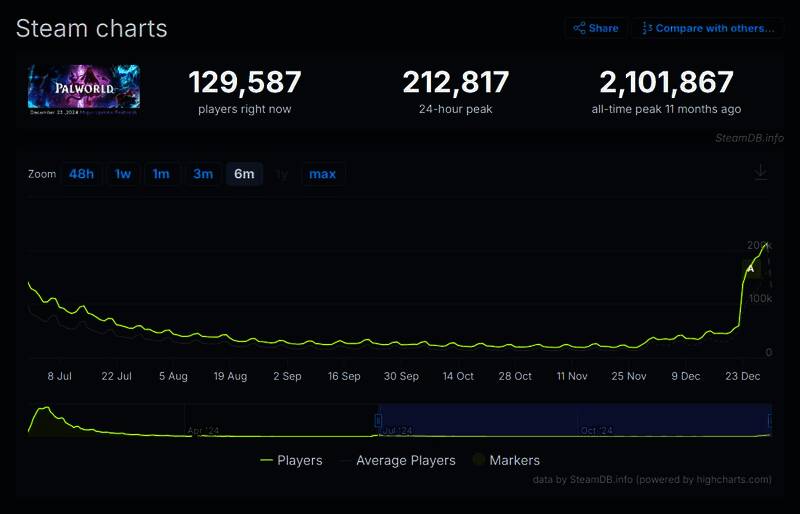The width and height of the screenshot is (800, 514).
Task: Set chart zoom to 3m
Action: pos(203,174)
